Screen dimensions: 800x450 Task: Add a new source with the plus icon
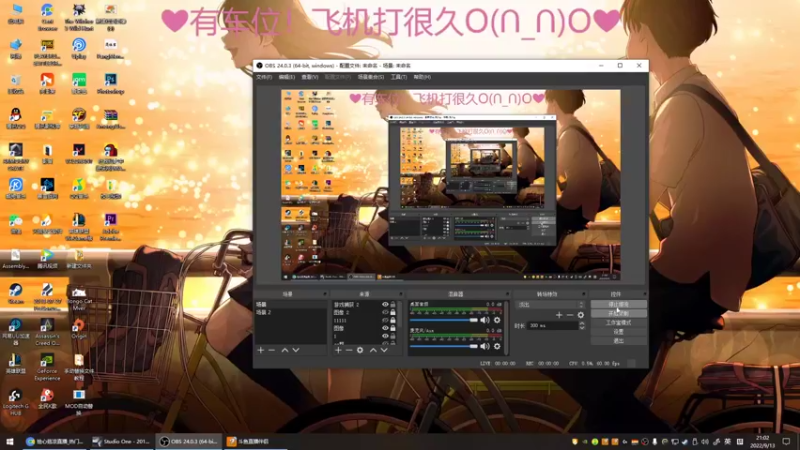coord(338,350)
